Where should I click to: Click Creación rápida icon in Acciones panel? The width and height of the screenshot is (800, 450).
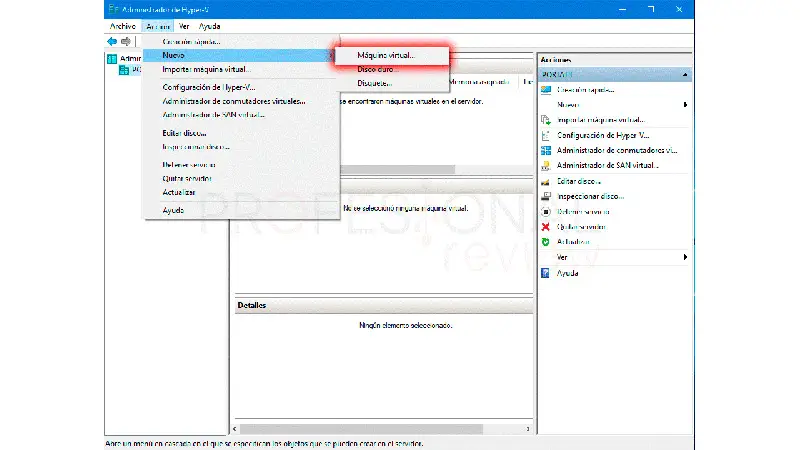pyautogui.click(x=546, y=90)
